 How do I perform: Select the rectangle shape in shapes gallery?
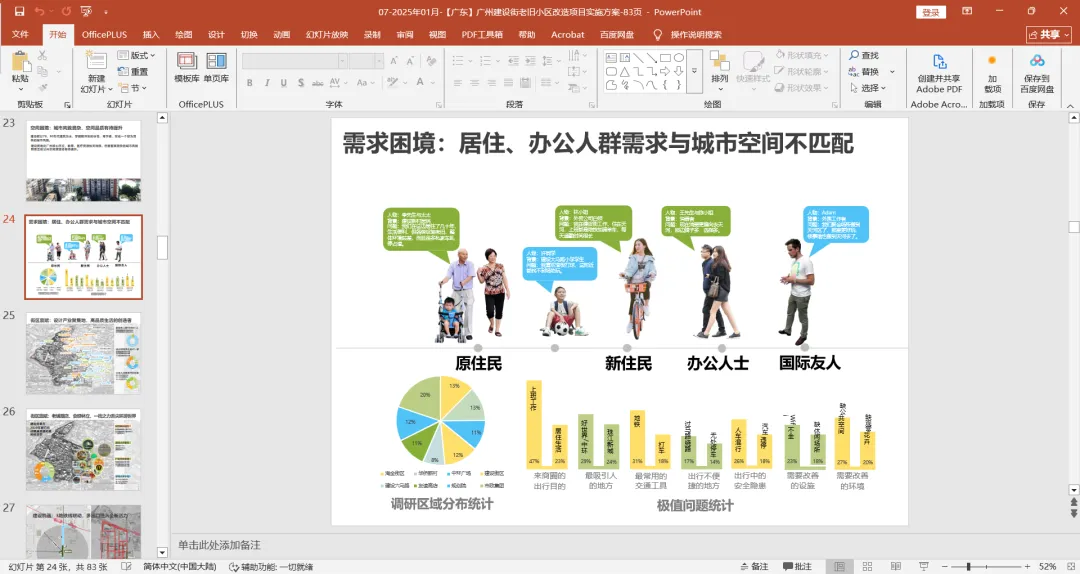coord(665,58)
